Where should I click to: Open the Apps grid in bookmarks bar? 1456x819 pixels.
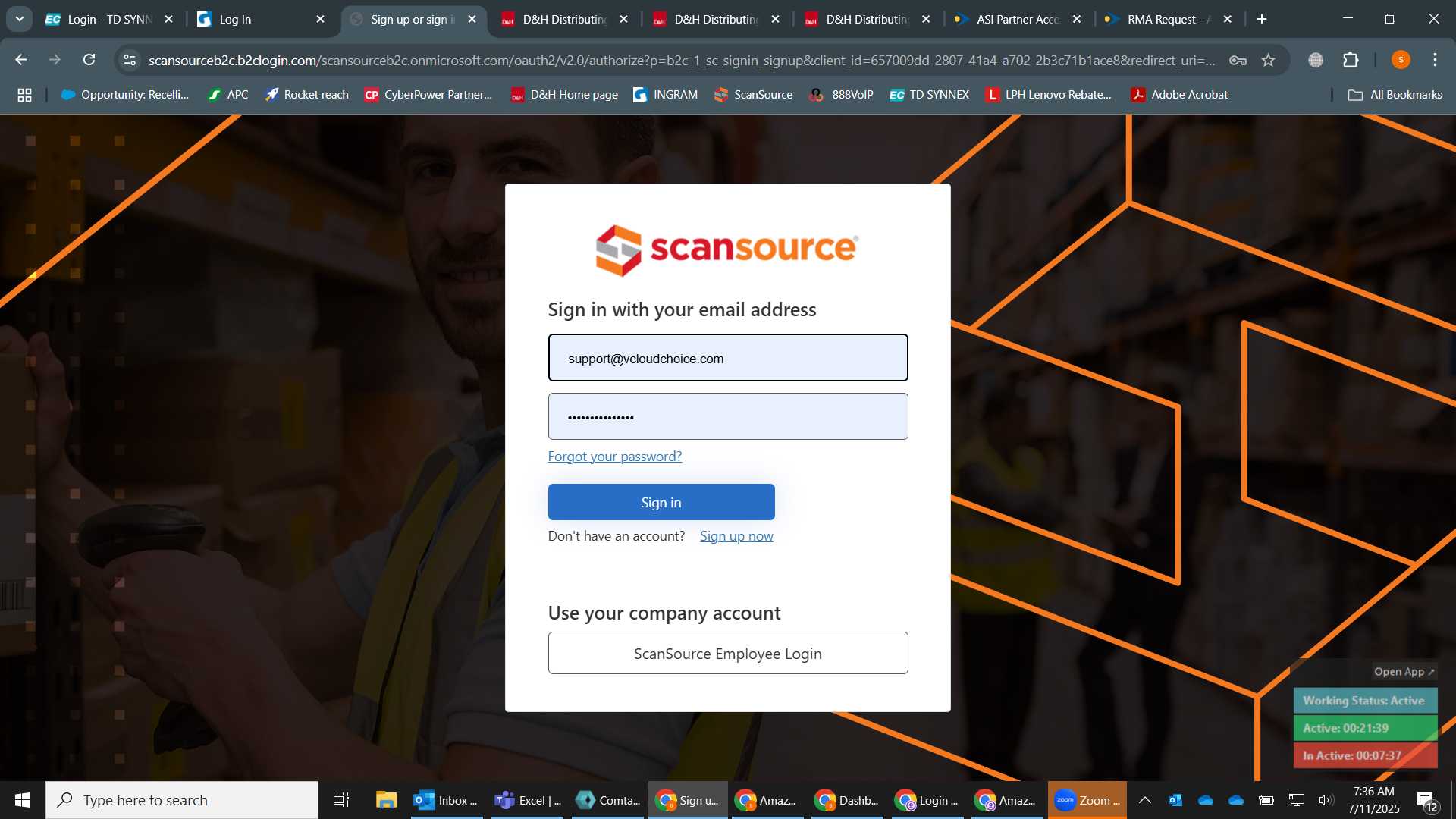click(24, 95)
